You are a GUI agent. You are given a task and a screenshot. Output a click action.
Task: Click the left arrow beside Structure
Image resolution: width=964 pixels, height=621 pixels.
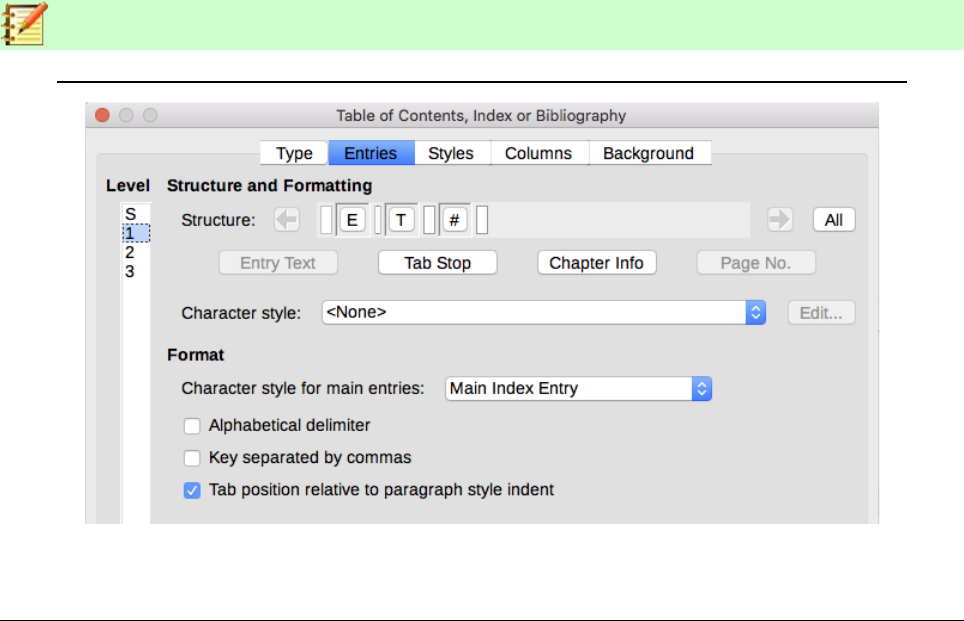pyautogui.click(x=287, y=221)
